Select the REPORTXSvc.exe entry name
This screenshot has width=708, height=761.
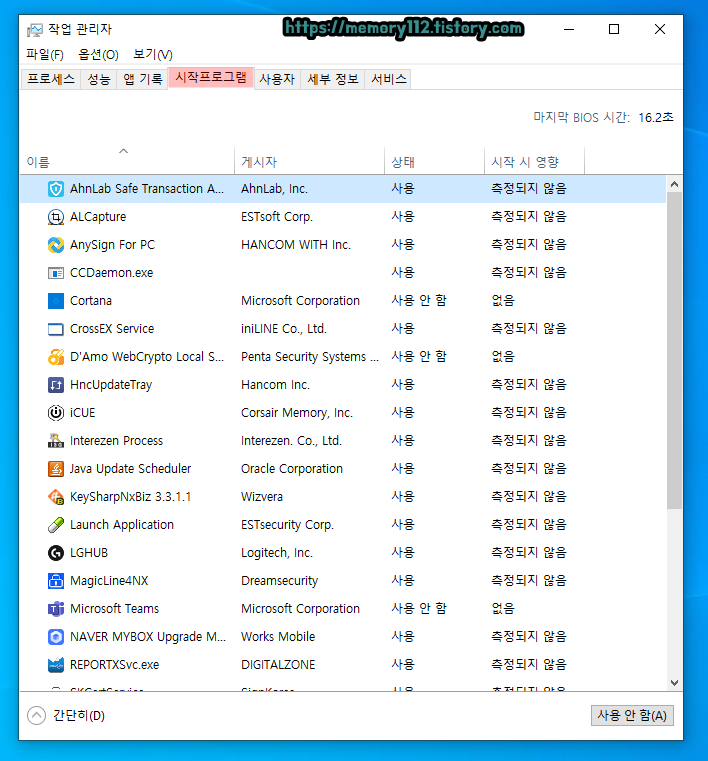[115, 665]
